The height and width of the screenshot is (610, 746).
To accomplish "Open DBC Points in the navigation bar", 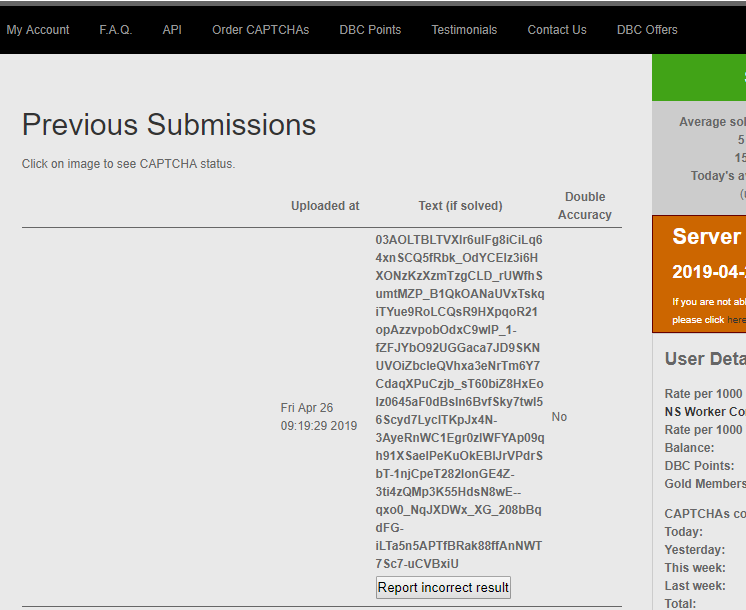I will (370, 30).
